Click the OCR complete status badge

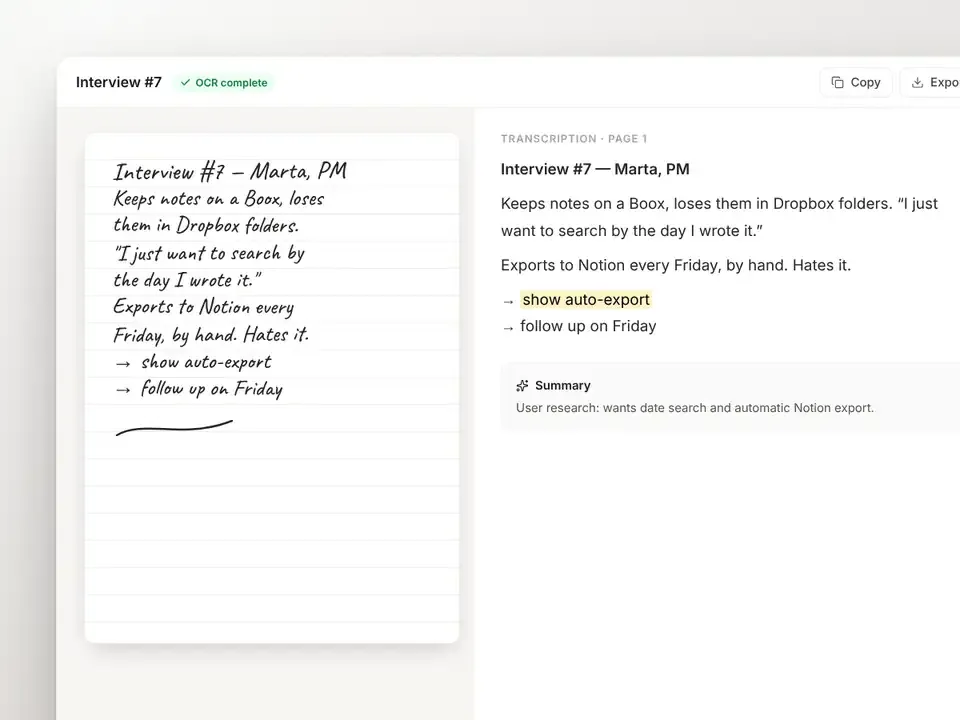224,83
